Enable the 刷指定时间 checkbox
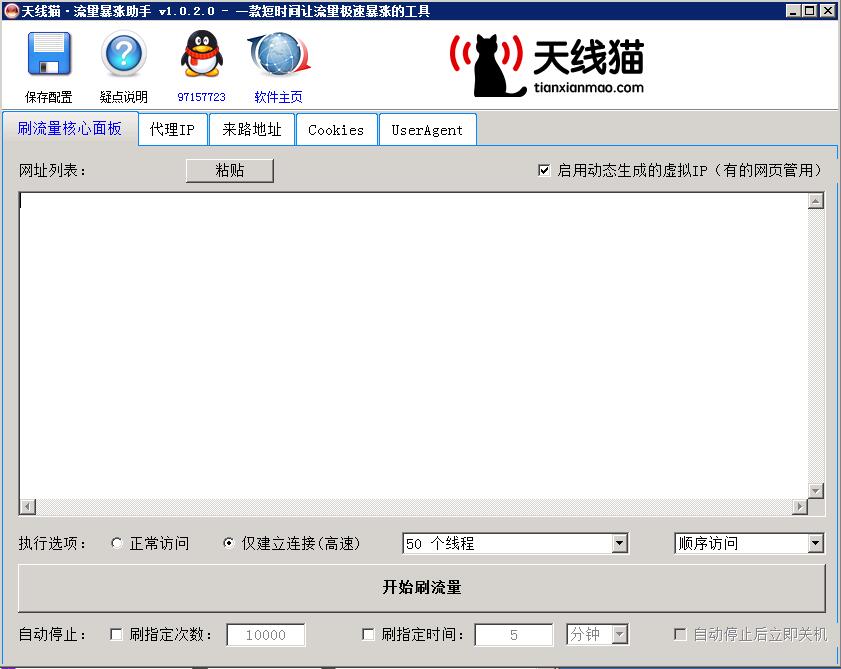 tap(368, 635)
